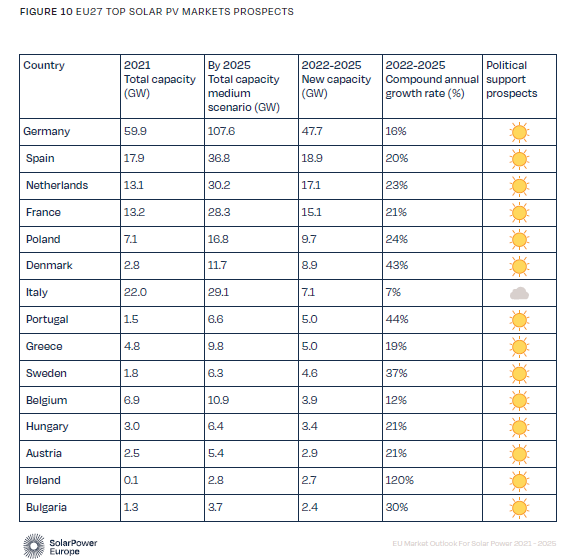The image size is (575, 559).
Task: Click Germany's 107.6 capacity value
Action: [221, 131]
